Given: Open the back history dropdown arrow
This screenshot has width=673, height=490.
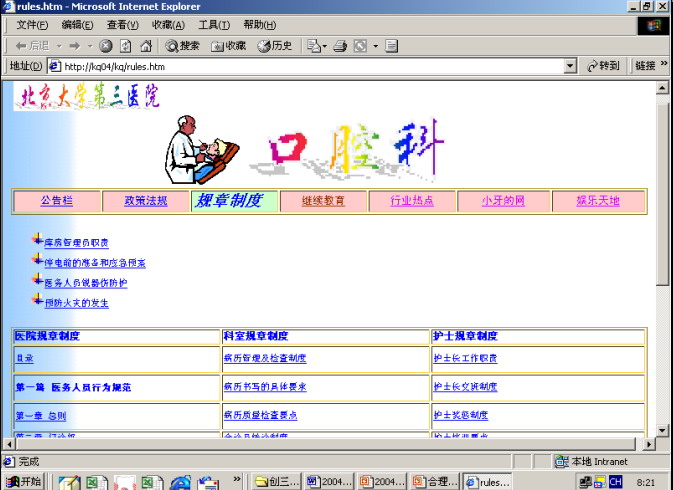Looking at the screenshot, I should pos(60,46).
